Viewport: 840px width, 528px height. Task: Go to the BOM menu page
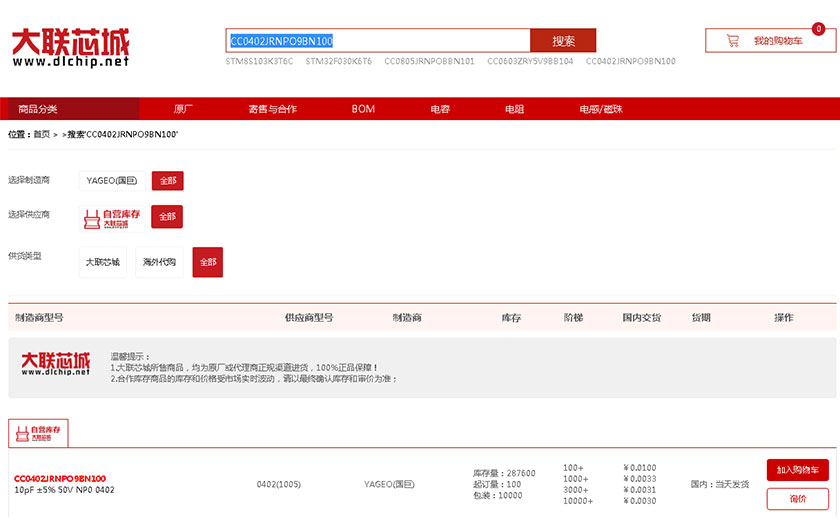pos(363,109)
